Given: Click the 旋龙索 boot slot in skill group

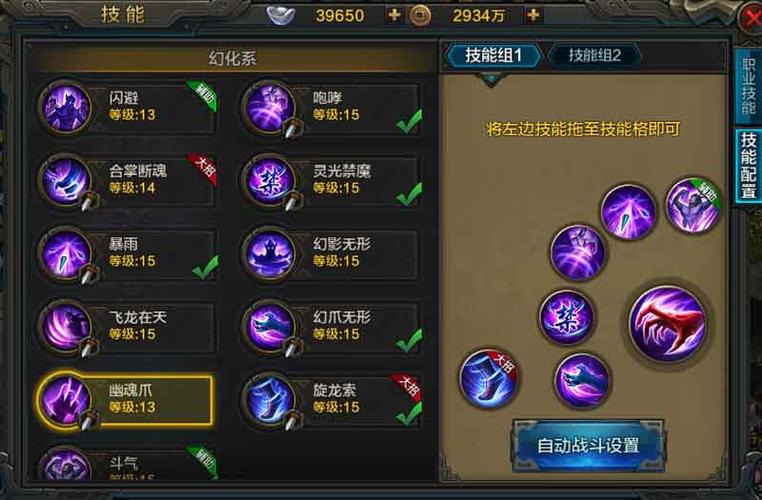Looking at the screenshot, I should (488, 378).
